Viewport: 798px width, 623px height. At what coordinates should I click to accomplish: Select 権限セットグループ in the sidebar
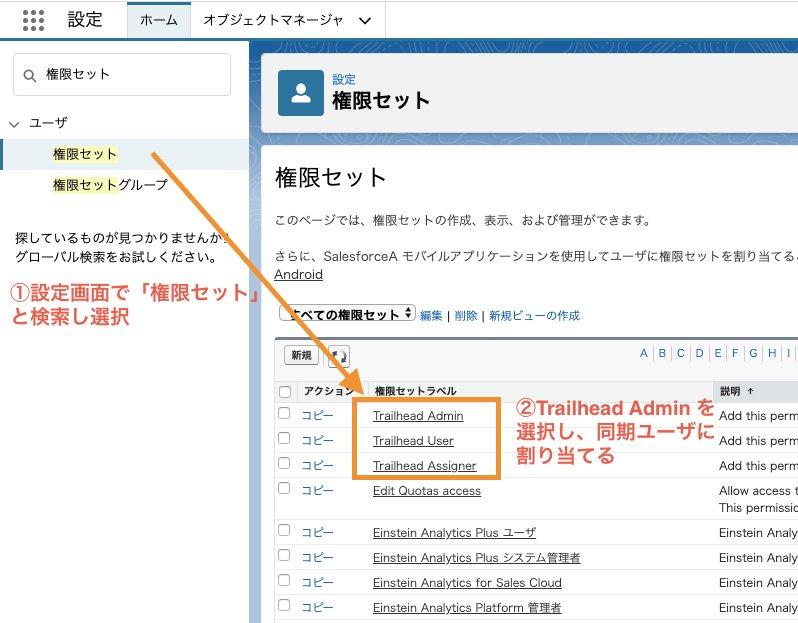[110, 185]
